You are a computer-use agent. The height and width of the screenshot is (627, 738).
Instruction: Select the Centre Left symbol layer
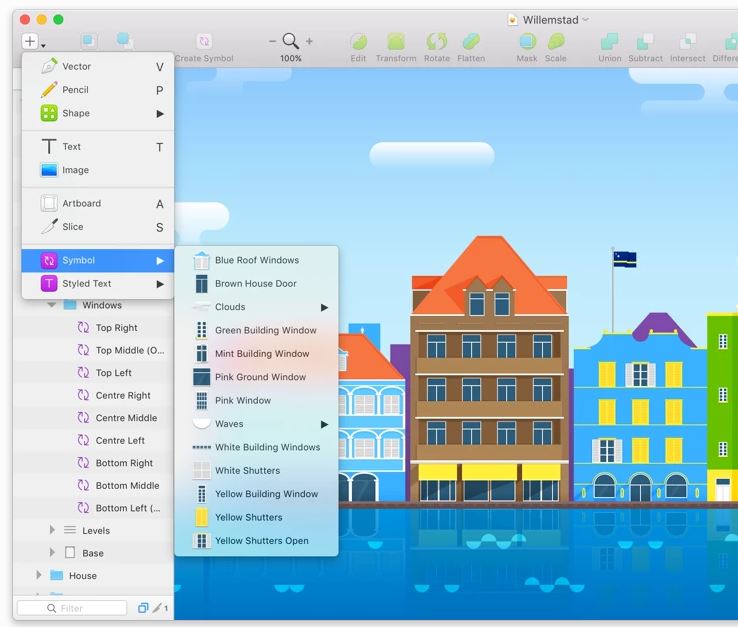(x=94, y=441)
